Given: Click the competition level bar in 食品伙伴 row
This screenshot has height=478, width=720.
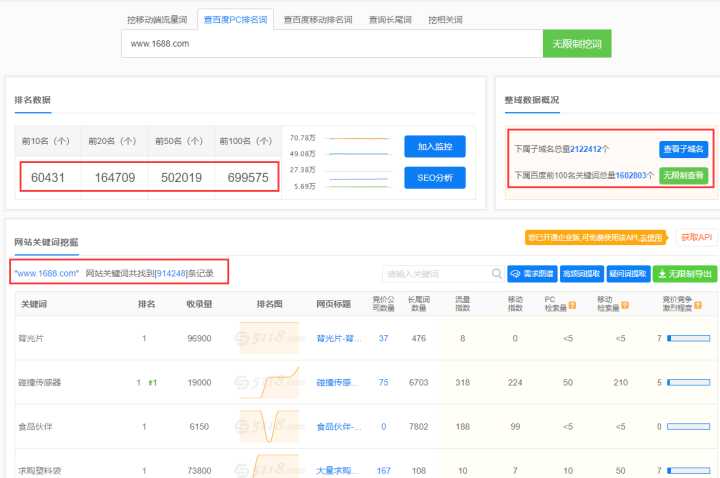Looking at the screenshot, I should (689, 427).
